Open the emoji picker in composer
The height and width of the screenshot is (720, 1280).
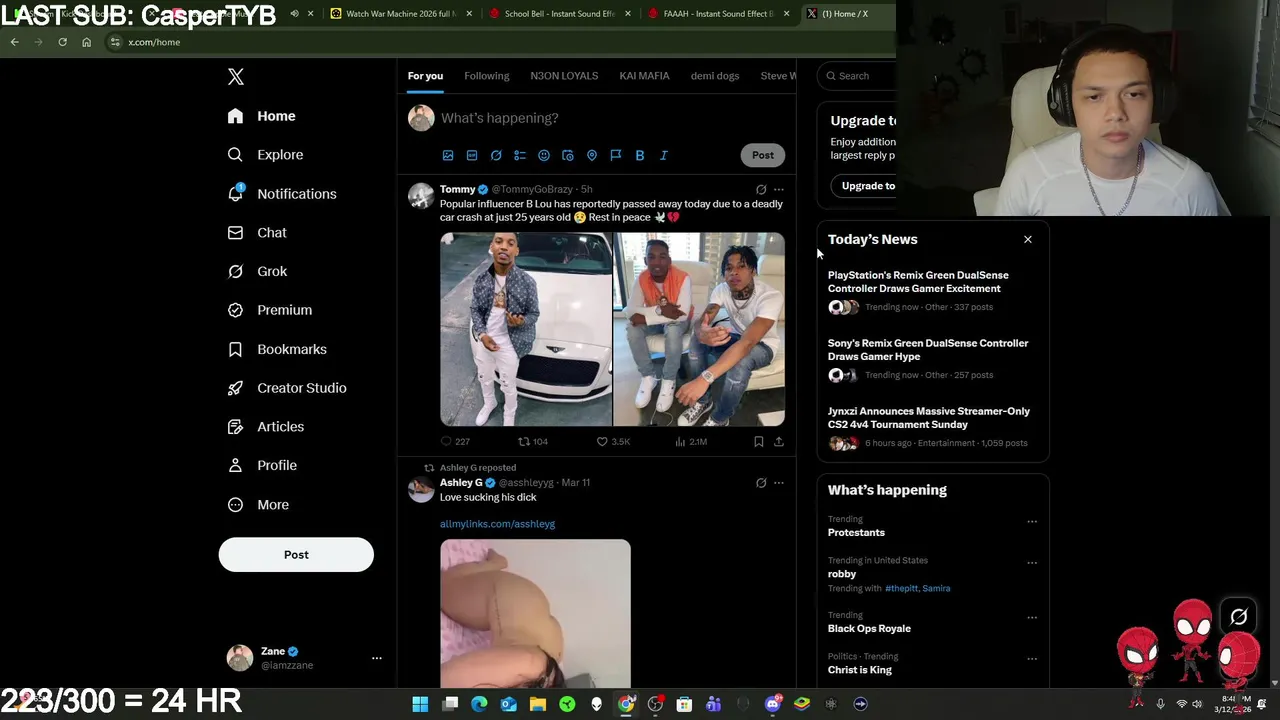pyautogui.click(x=544, y=156)
